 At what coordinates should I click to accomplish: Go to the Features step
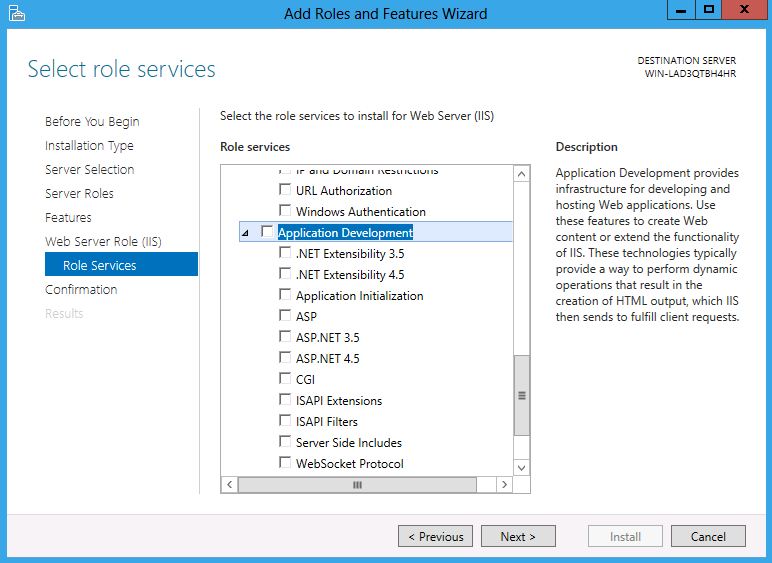pos(68,218)
